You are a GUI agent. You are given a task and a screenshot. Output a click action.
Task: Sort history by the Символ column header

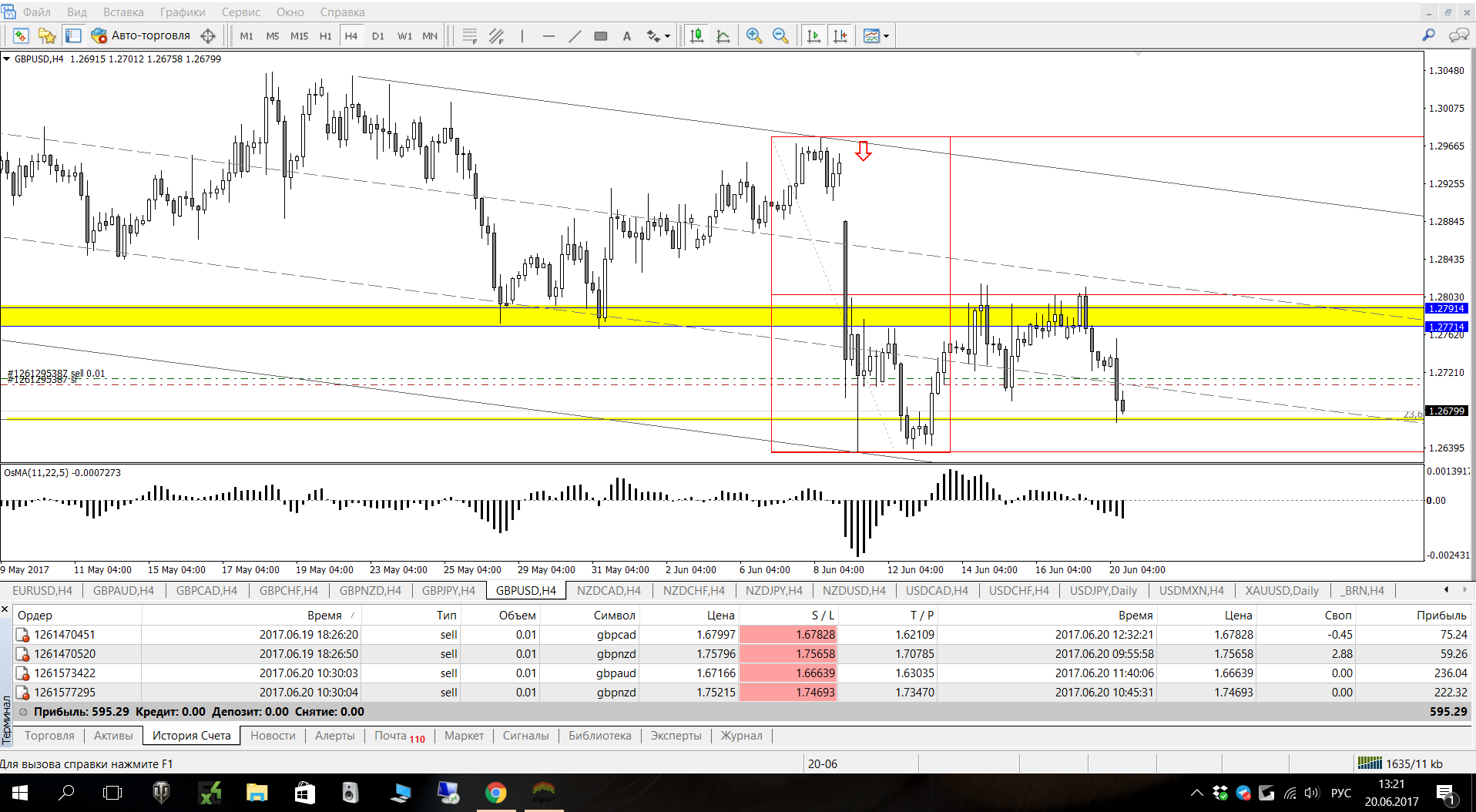click(614, 615)
